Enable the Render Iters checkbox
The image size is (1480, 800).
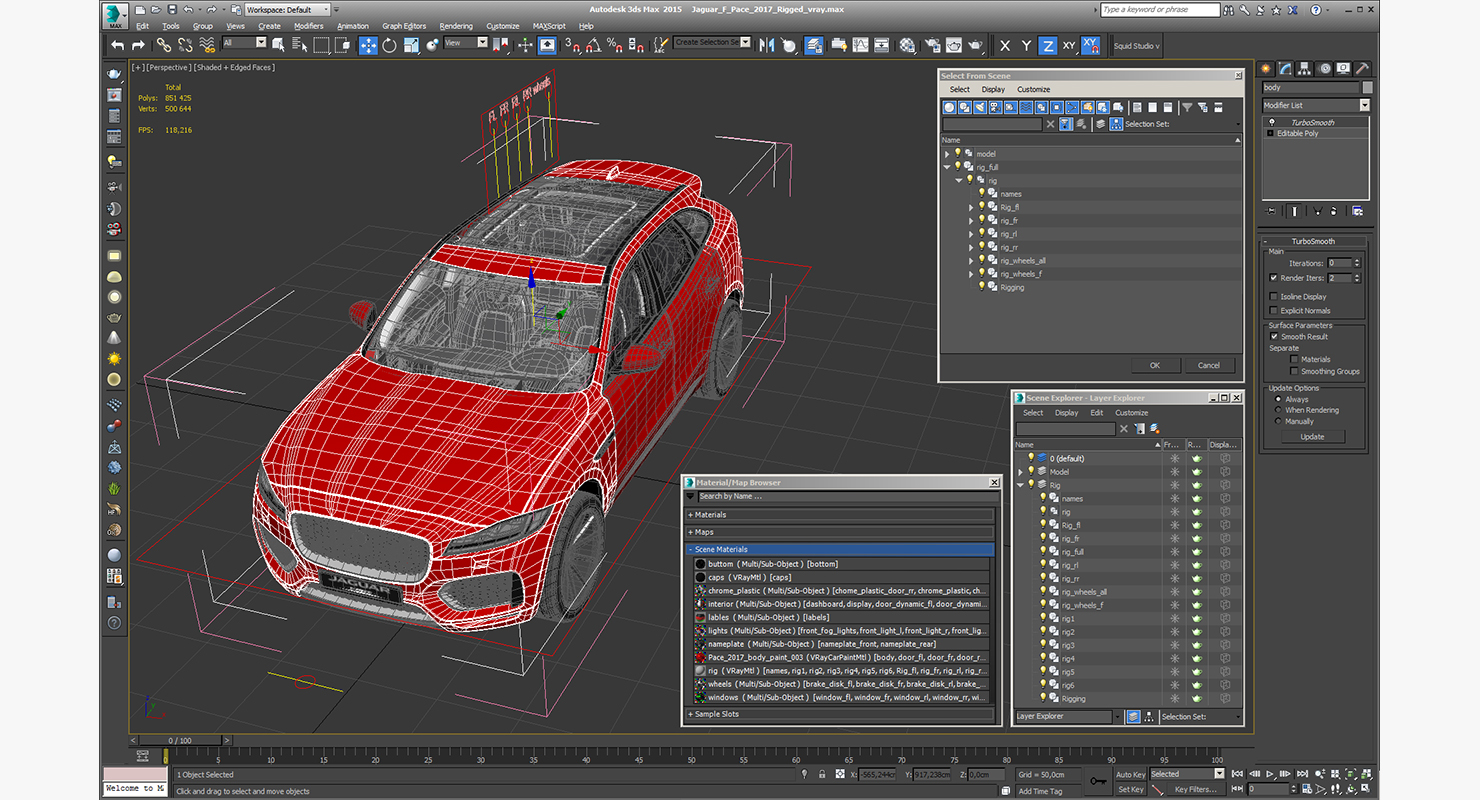click(1273, 278)
